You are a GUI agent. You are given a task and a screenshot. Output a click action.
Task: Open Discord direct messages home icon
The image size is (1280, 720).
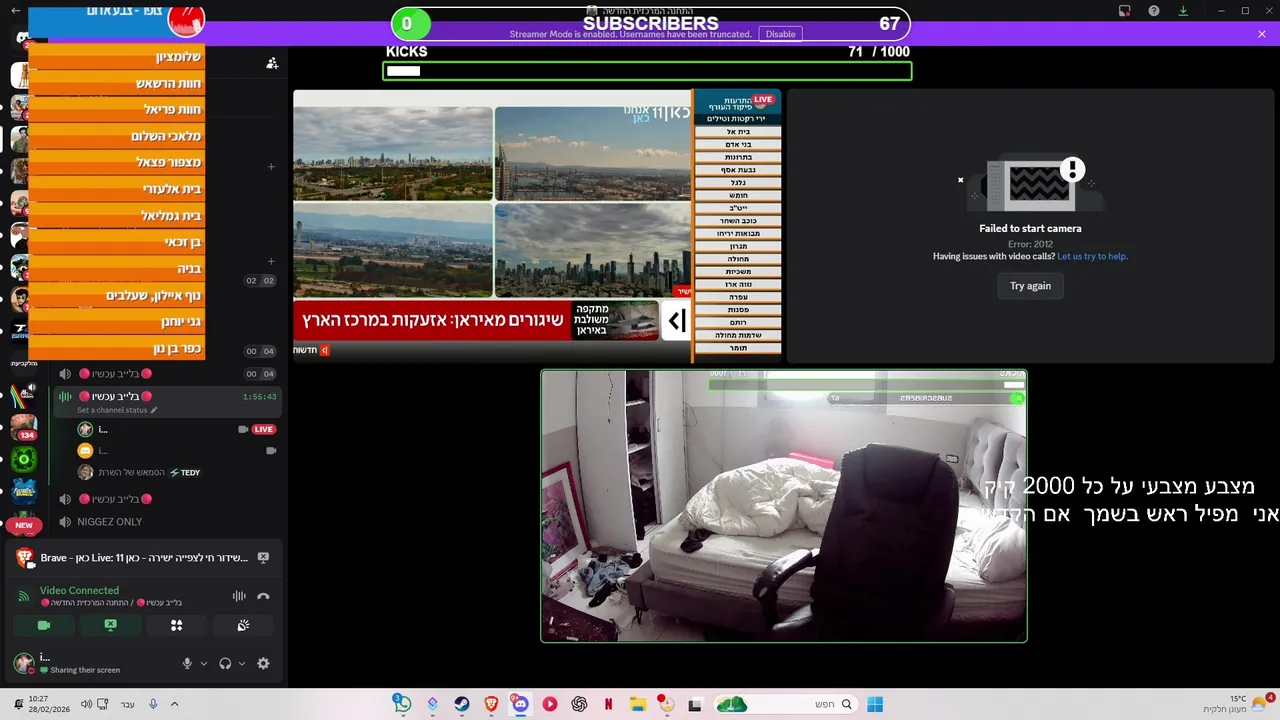point(20,39)
